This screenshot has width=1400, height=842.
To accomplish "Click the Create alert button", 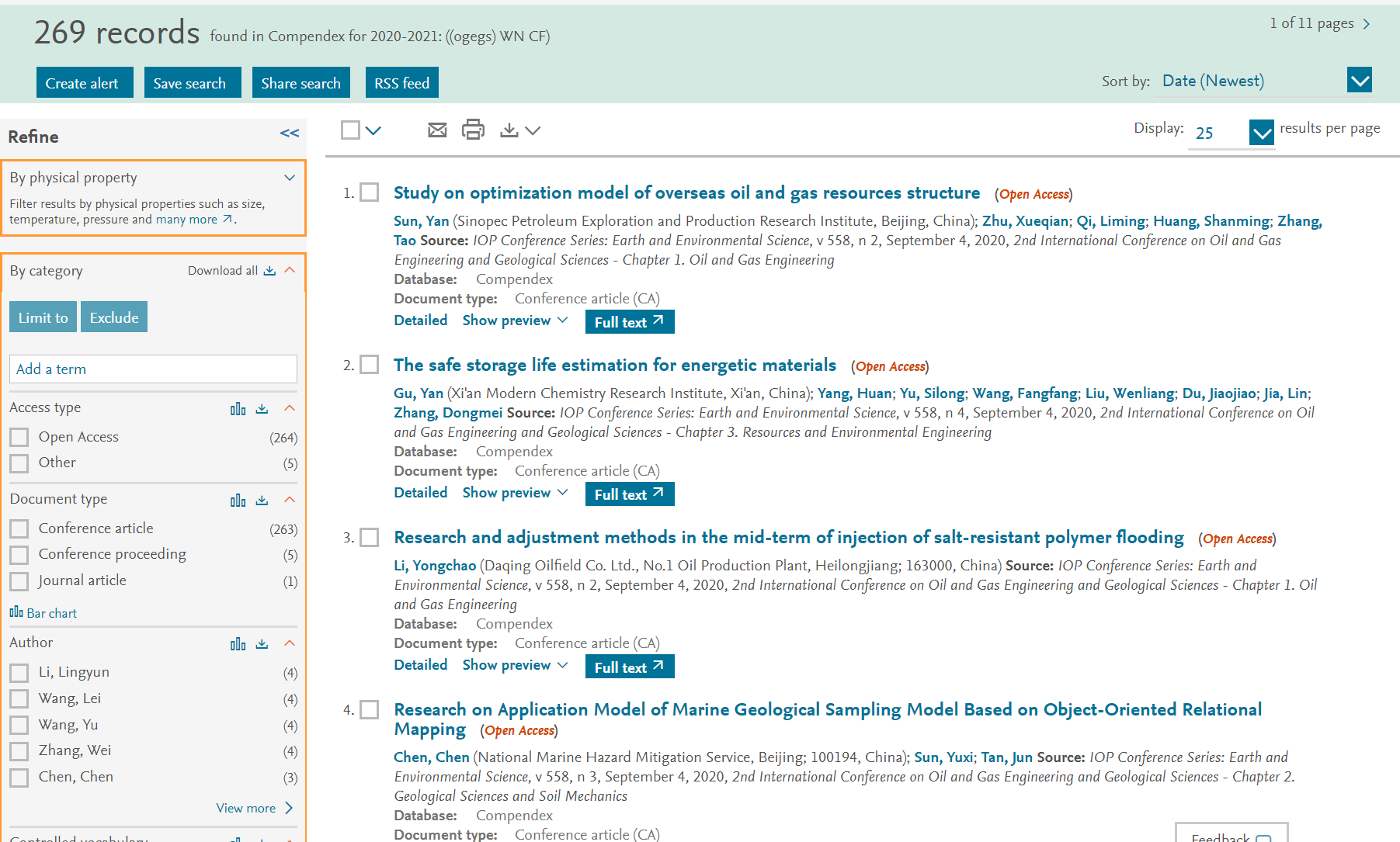I will point(85,82).
